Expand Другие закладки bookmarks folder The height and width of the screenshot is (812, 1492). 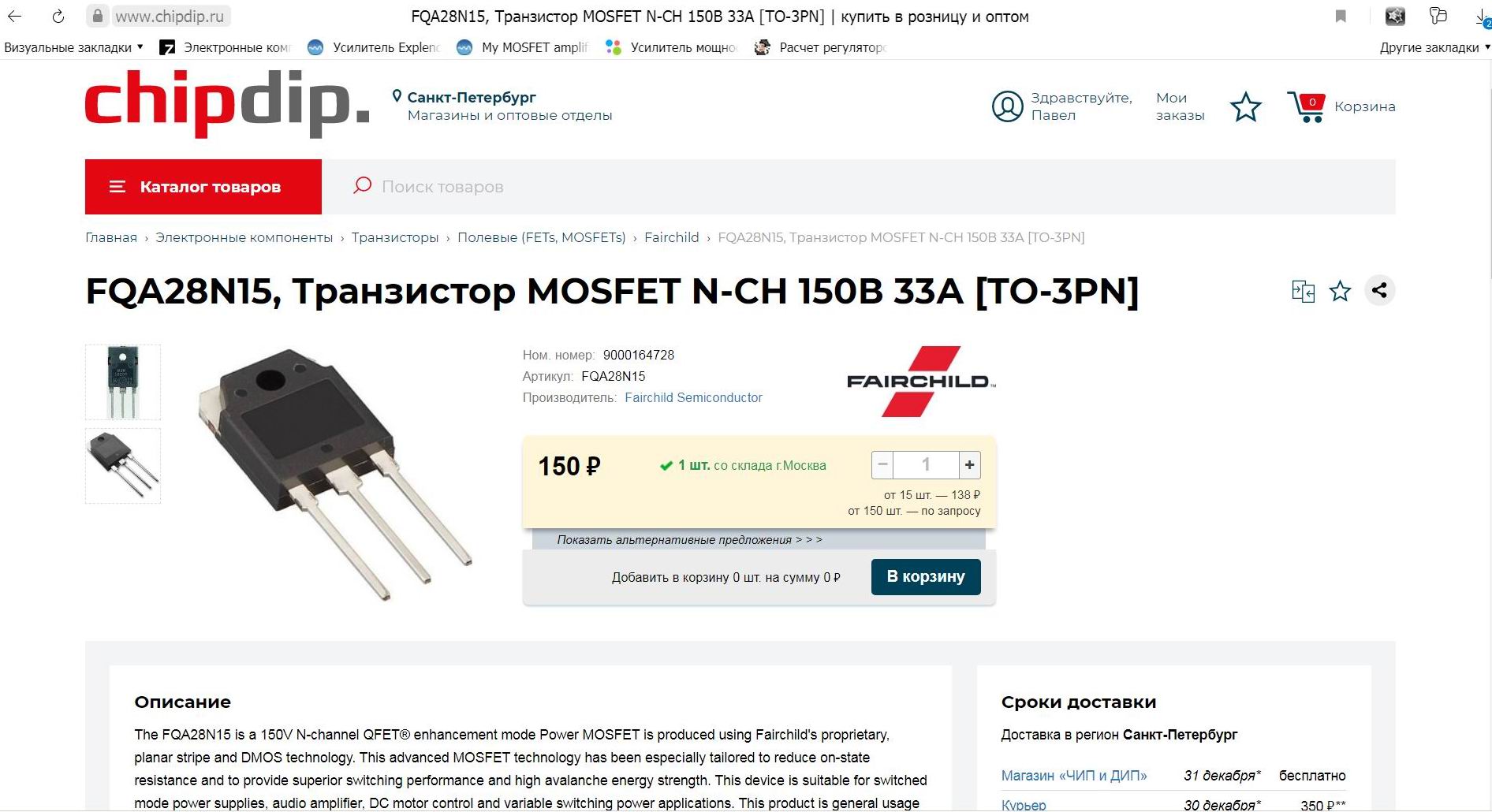tap(1434, 47)
